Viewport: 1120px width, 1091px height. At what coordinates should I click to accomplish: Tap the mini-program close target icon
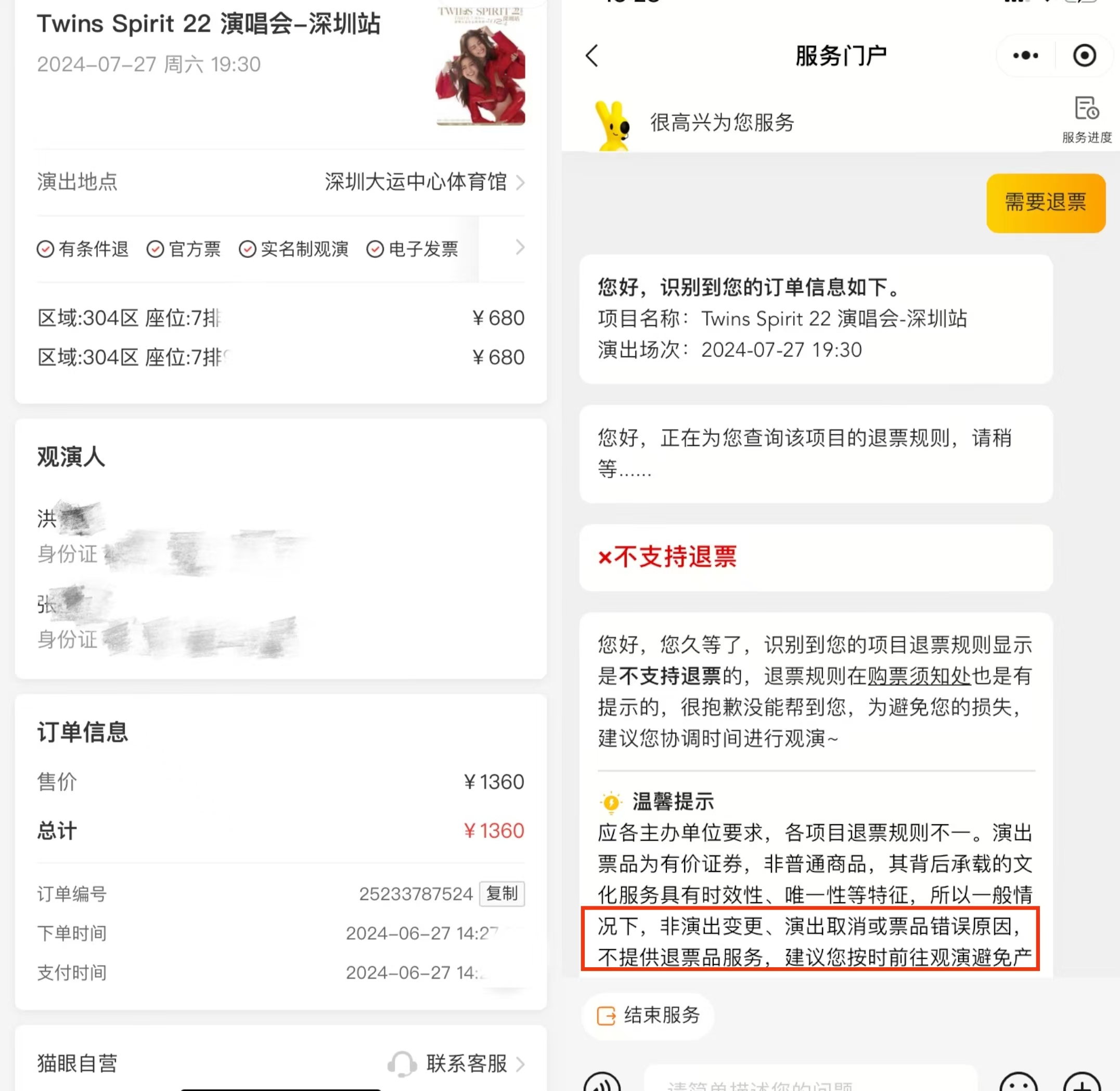[x=1085, y=56]
